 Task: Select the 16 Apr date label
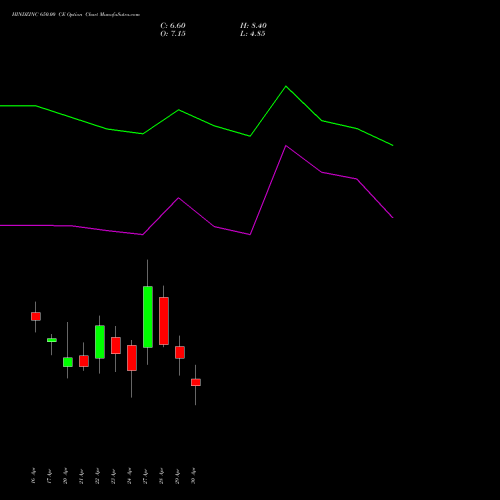pyautogui.click(x=33, y=476)
